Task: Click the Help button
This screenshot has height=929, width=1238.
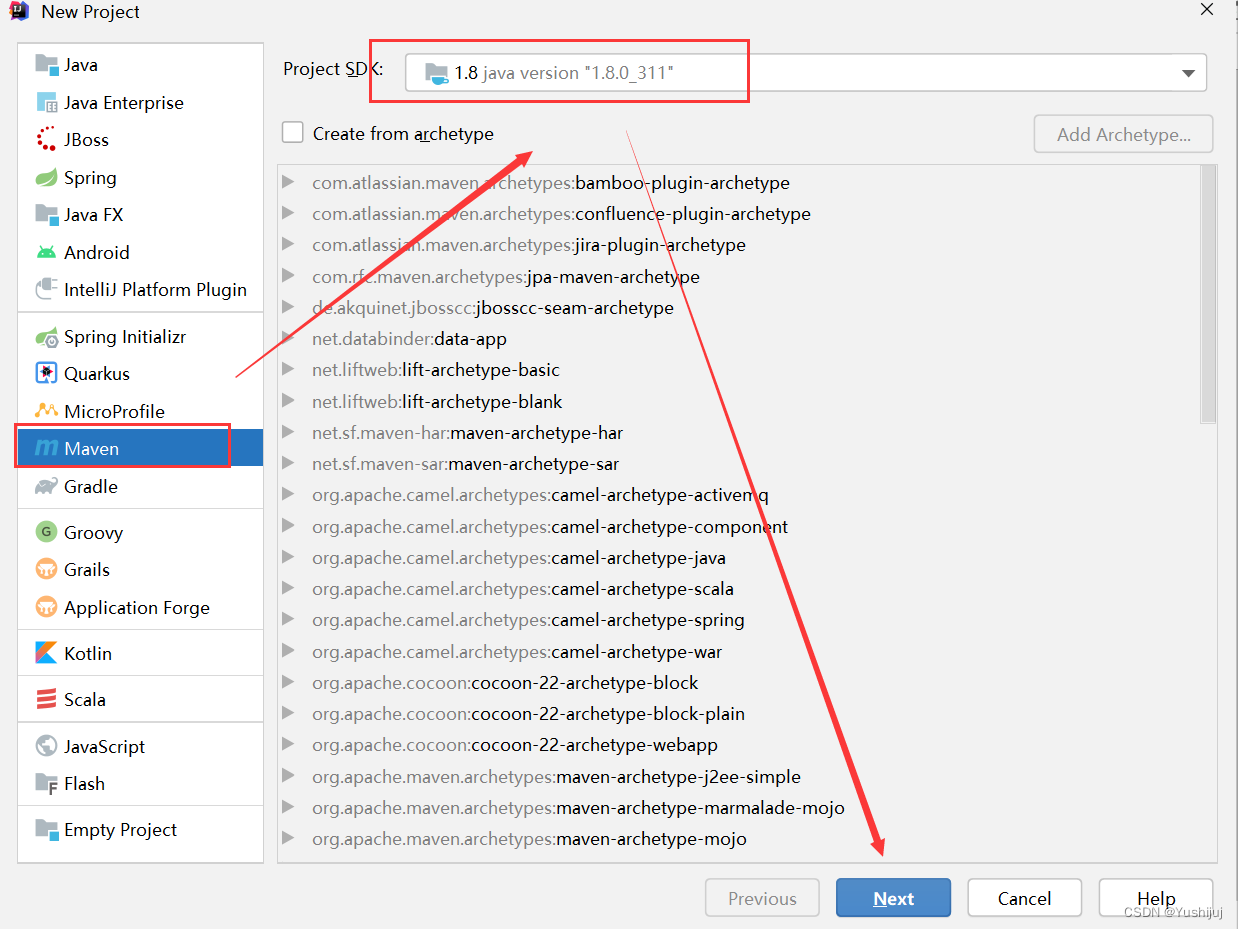Action: 1156,898
